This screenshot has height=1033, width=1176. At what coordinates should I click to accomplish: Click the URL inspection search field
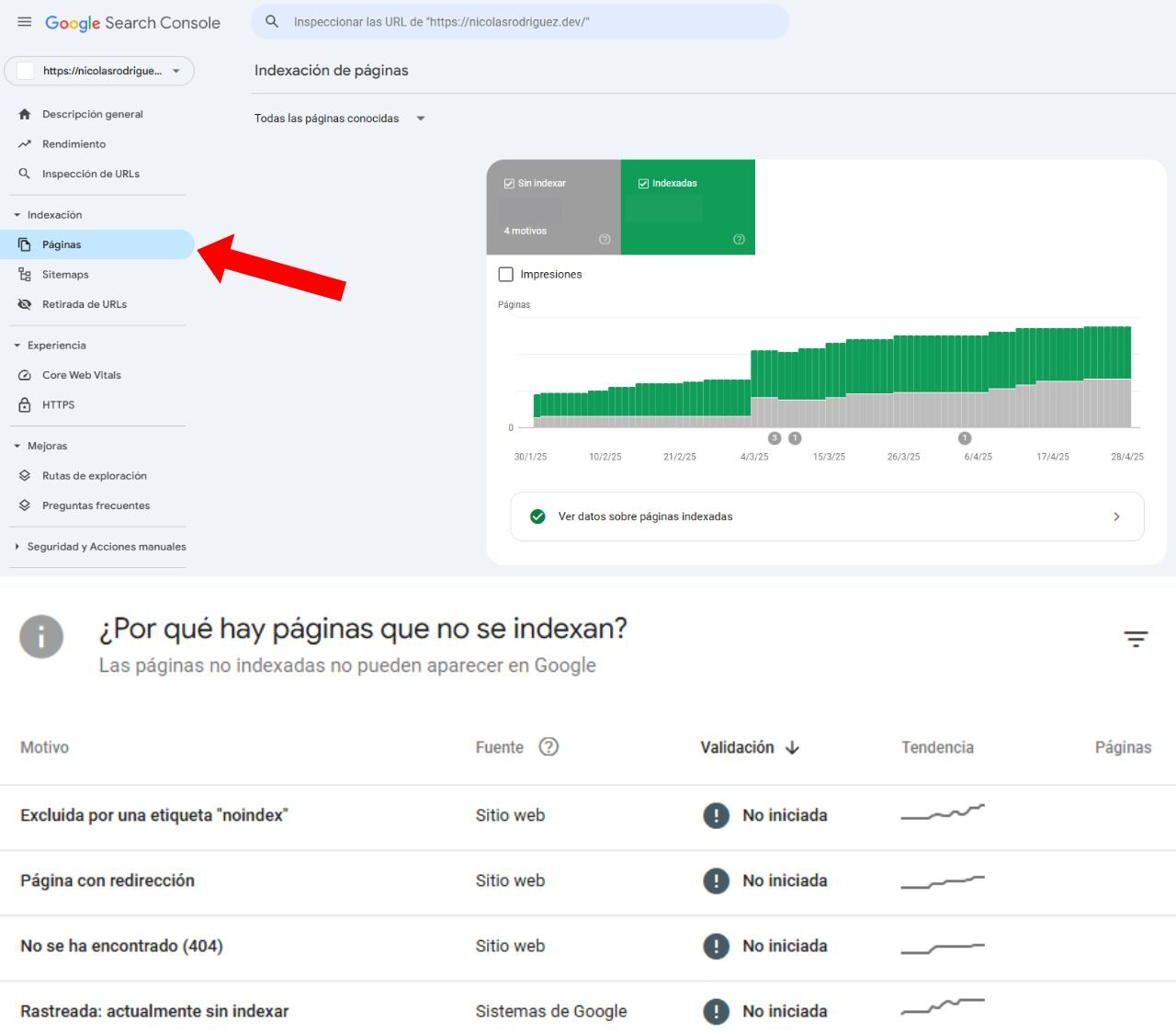[x=520, y=22]
